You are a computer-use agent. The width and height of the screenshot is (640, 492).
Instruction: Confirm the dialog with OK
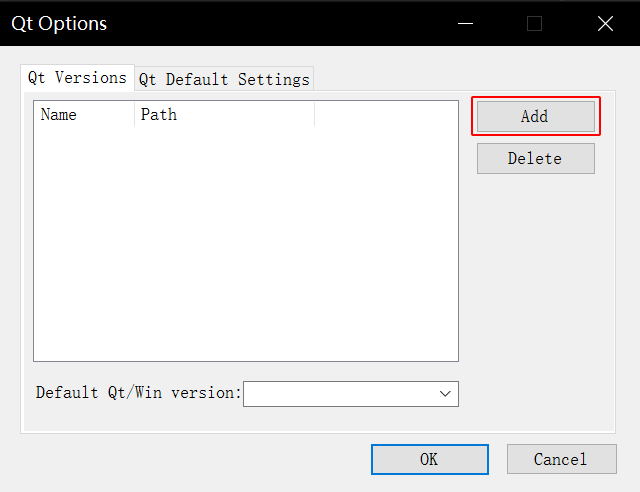(429, 459)
